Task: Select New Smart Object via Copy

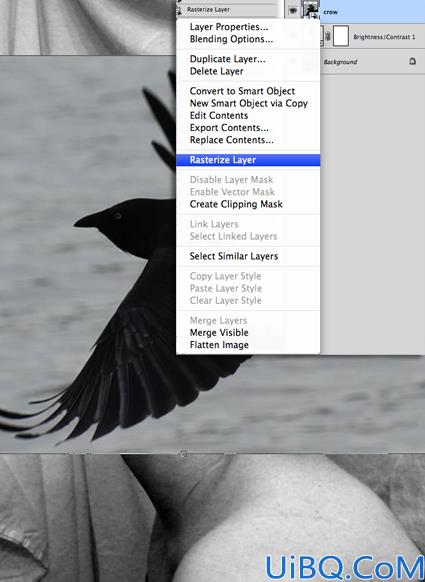Action: click(x=248, y=103)
